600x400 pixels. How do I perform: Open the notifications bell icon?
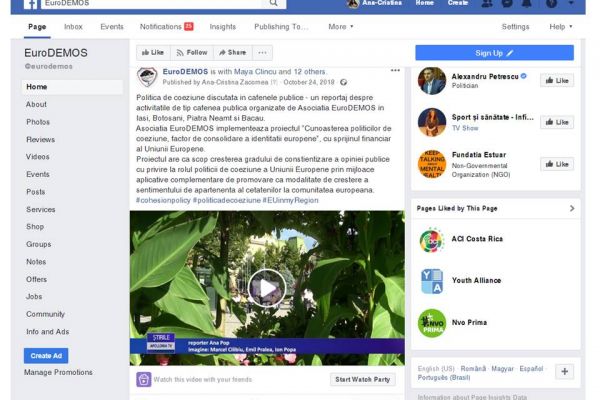point(527,3)
